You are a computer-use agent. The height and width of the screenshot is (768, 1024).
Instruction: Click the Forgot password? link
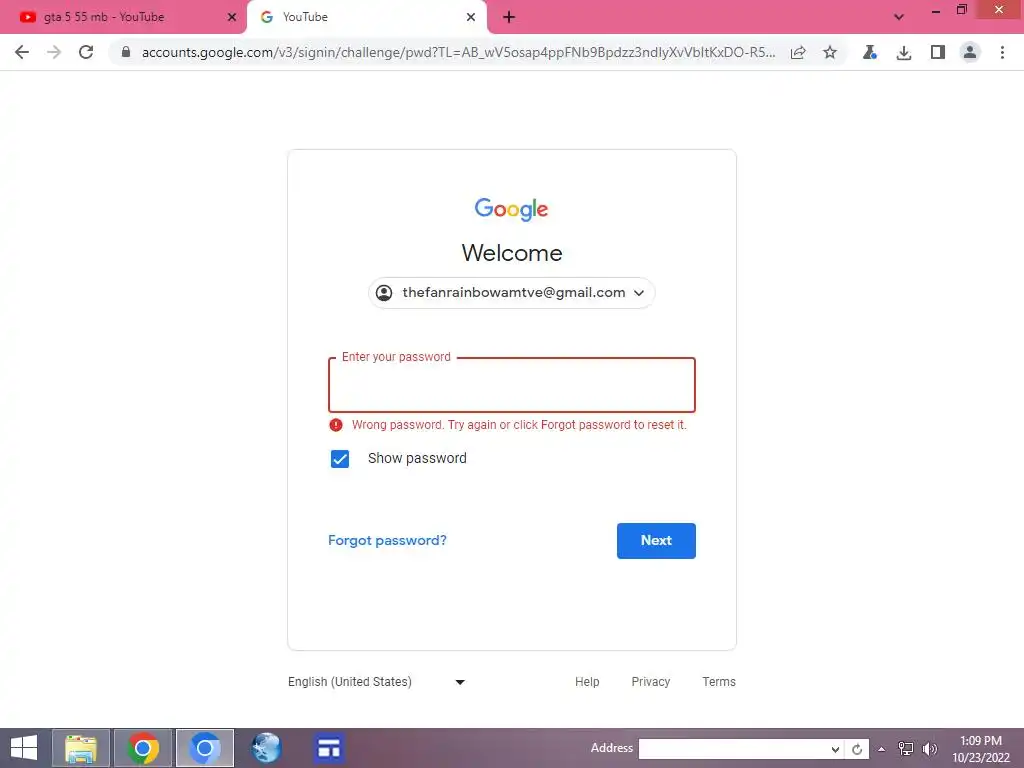tap(387, 541)
